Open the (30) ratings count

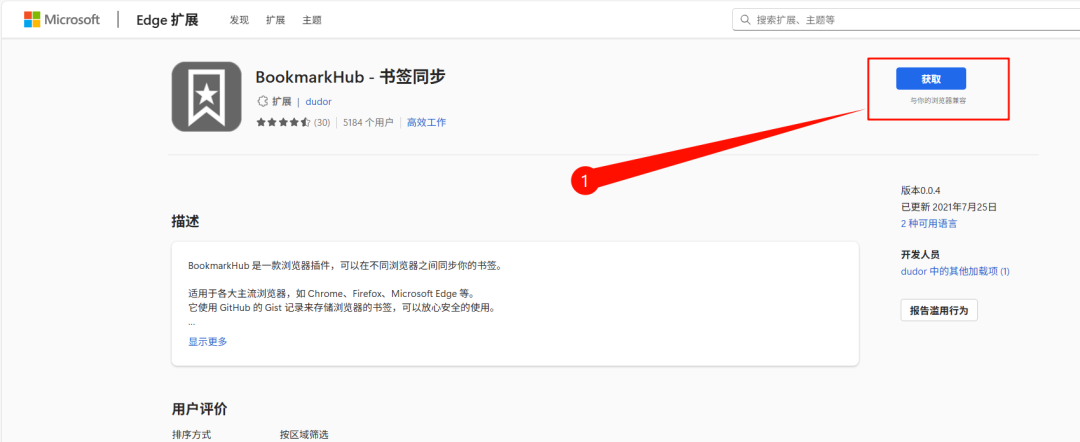tap(322, 123)
